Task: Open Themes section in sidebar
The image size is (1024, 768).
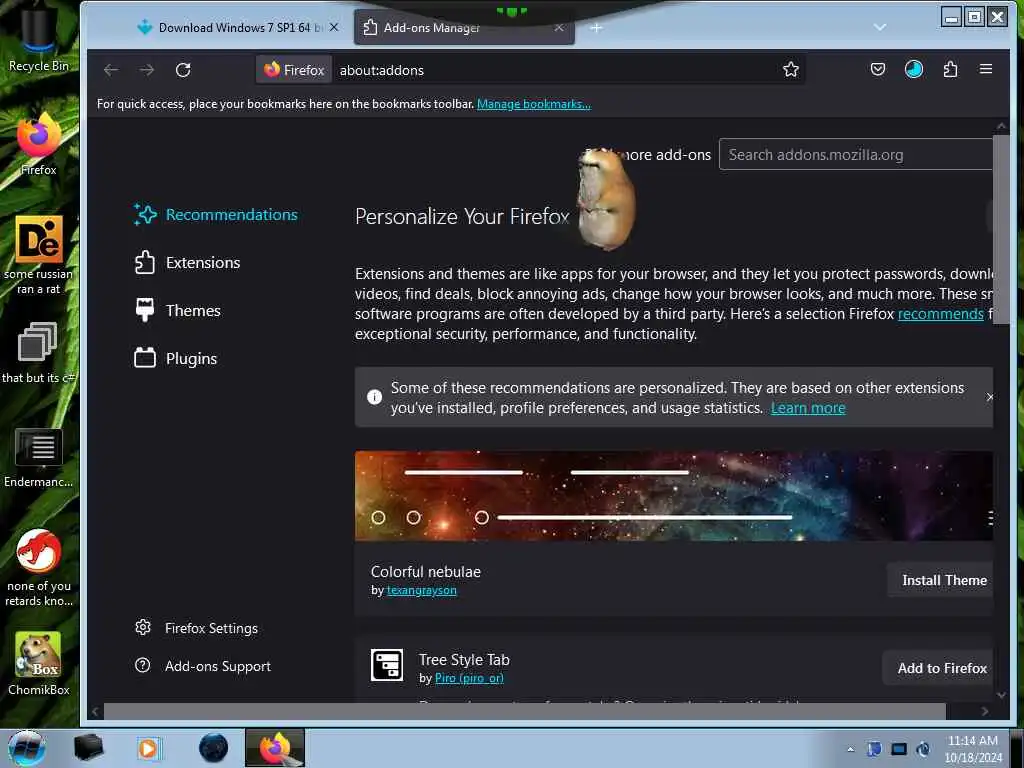Action: 178,310
